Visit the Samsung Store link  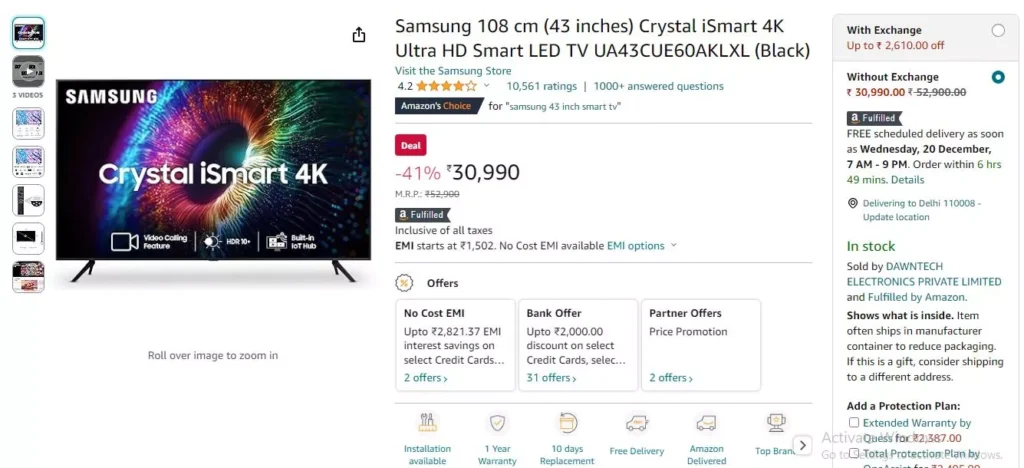[x=453, y=70]
